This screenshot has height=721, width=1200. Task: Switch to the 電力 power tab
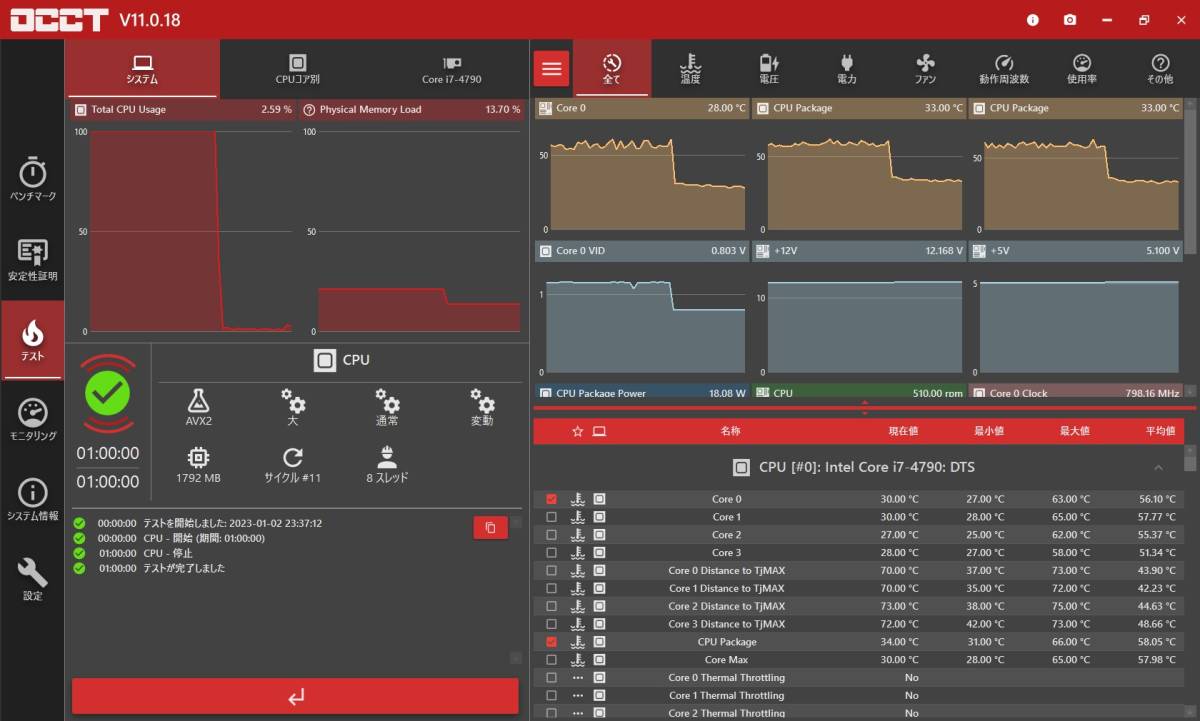(x=847, y=68)
